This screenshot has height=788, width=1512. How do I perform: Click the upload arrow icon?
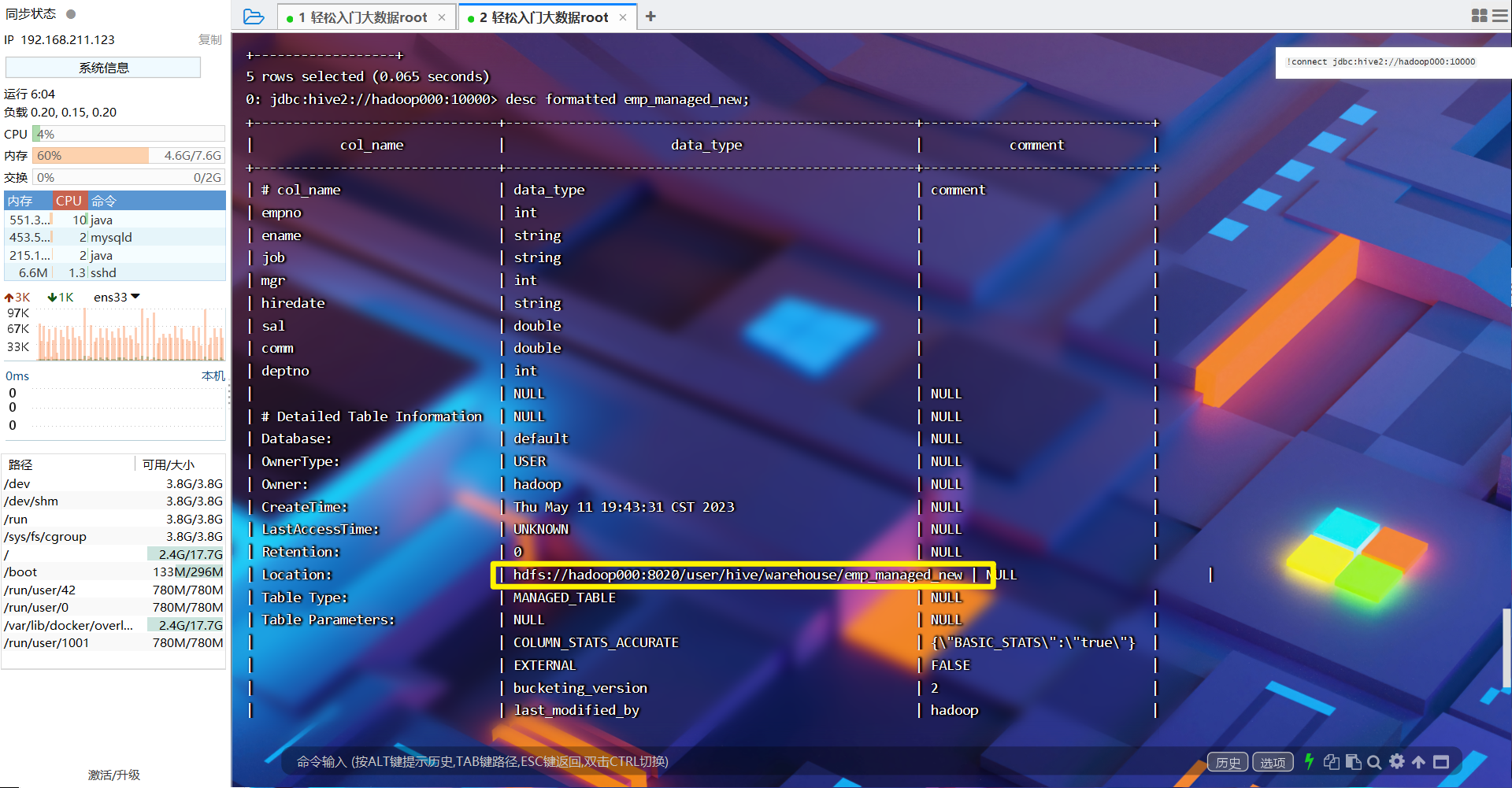[x=1418, y=761]
